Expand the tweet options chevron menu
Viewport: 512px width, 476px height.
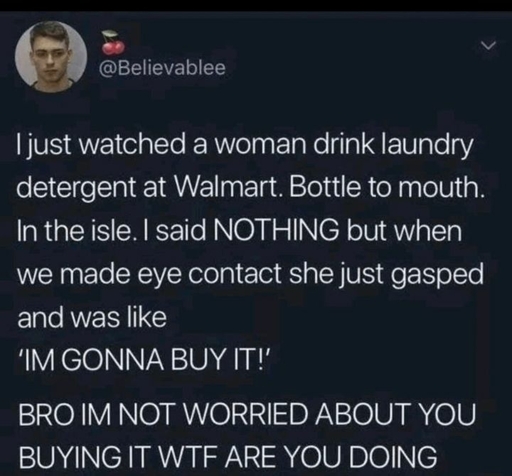490,46
